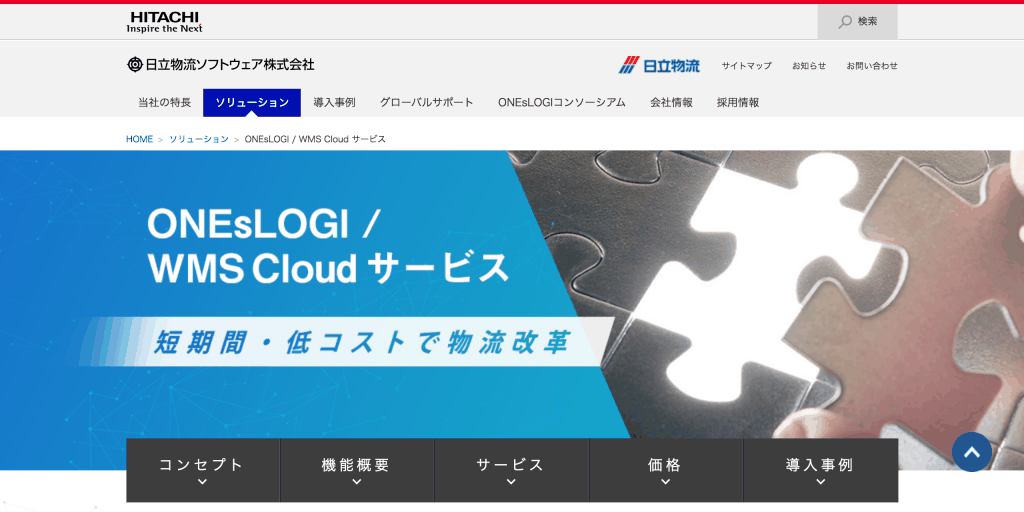Viewport: 1024px width, 512px height.
Task: Click the 日立物流 striped brand logo
Action: (659, 65)
